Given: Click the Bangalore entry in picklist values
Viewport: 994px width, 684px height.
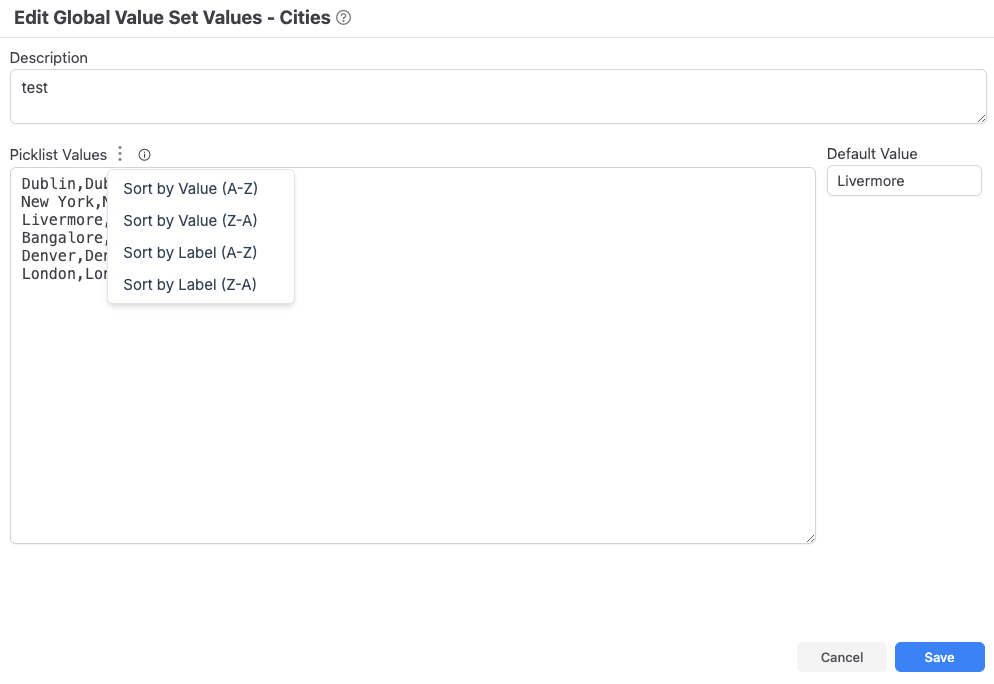Looking at the screenshot, I should pyautogui.click(x=63, y=238).
